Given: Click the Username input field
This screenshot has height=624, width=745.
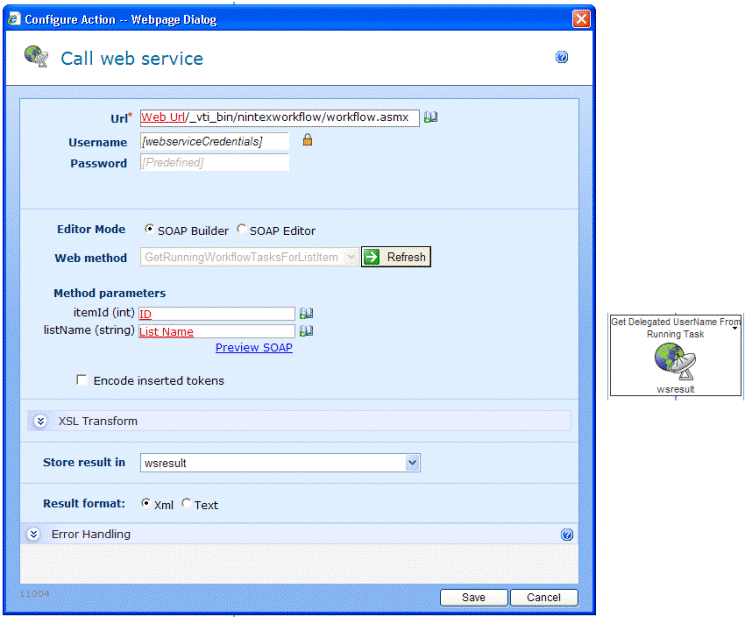Looking at the screenshot, I should coord(214,142).
